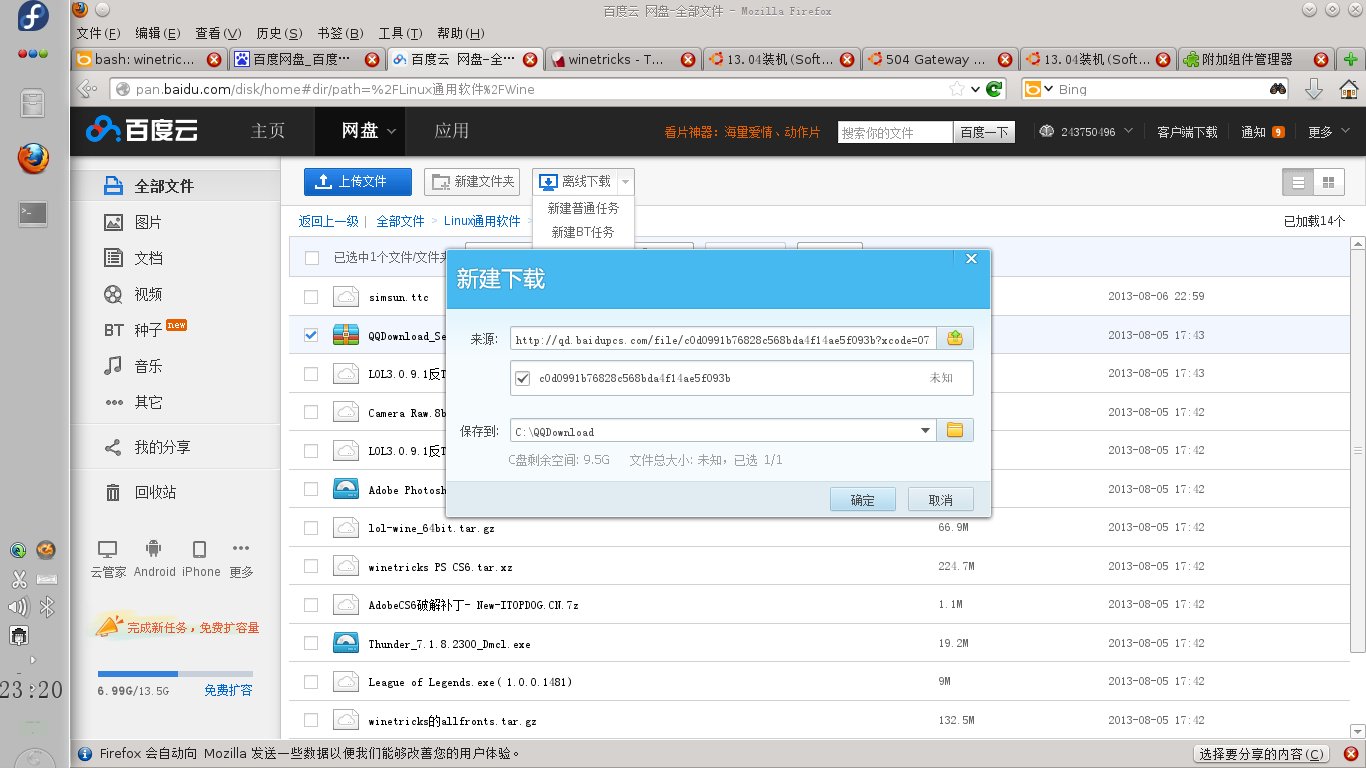Uncheck the QQDownload file checkbox
1366x768 pixels.
(311, 335)
